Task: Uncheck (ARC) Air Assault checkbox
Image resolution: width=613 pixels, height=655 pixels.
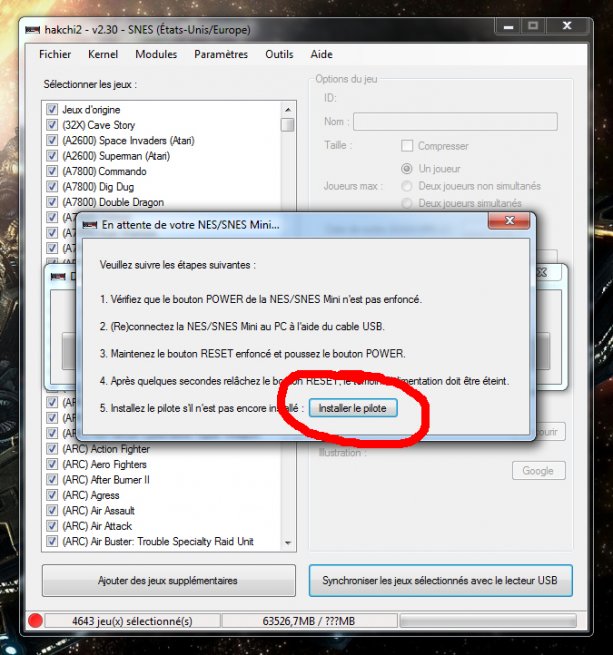Action: coord(52,510)
